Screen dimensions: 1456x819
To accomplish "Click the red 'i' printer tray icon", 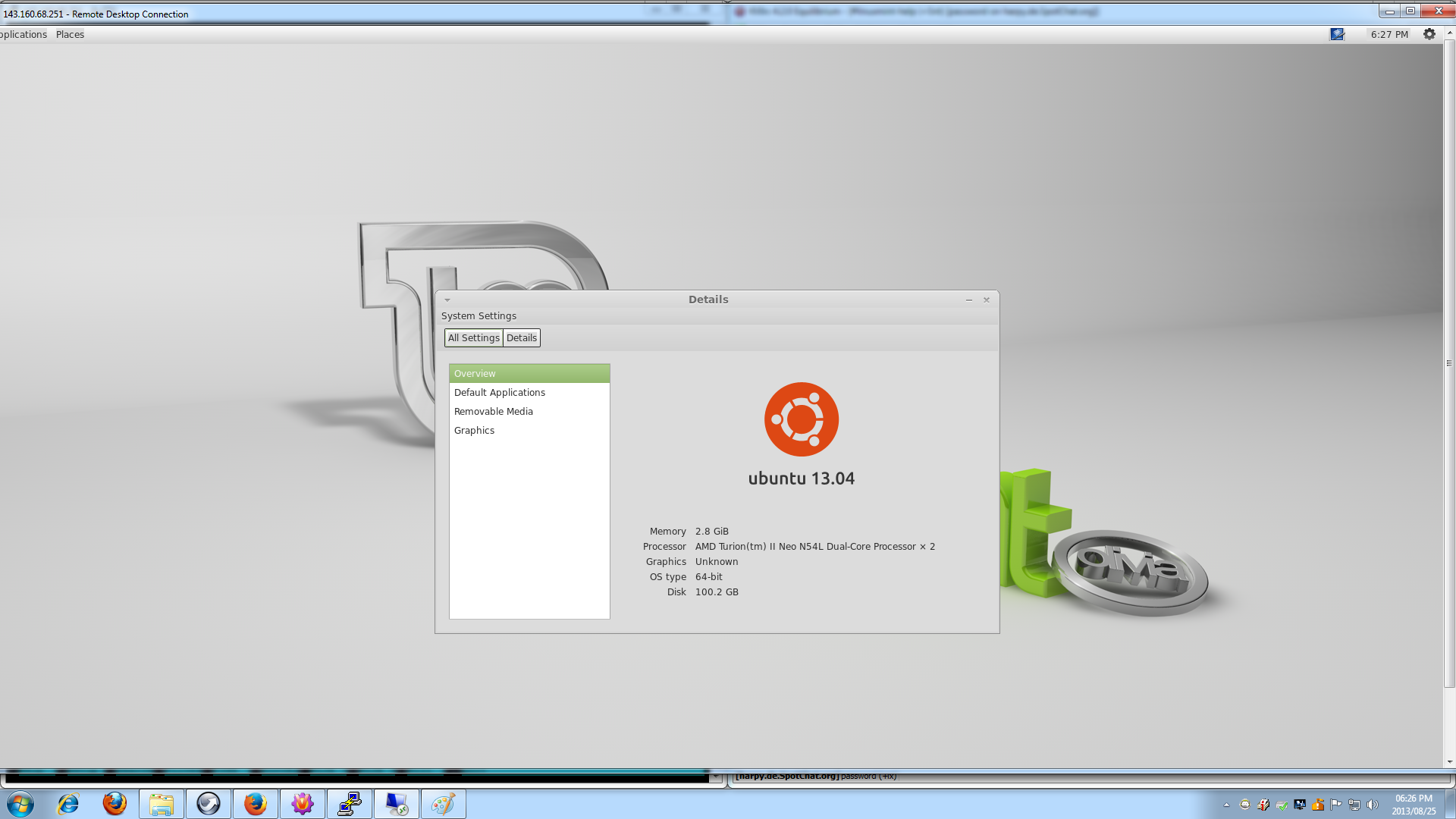I will [x=1263, y=805].
